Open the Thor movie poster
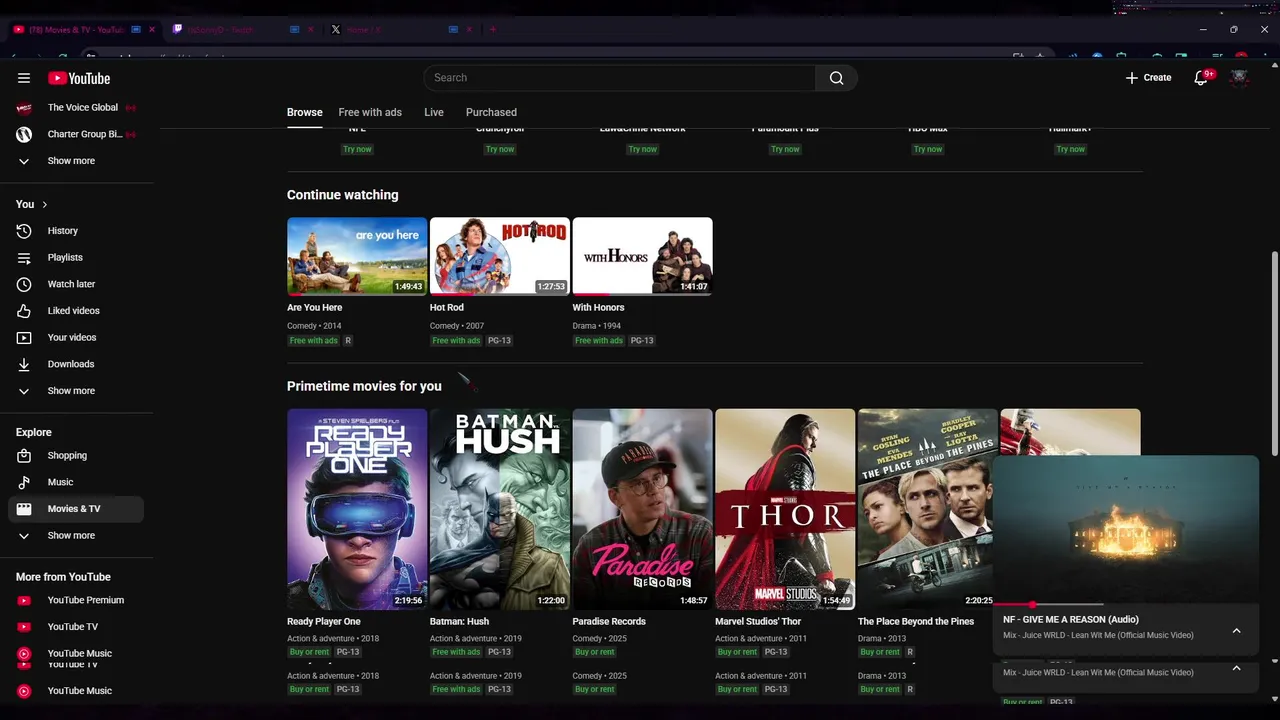Viewport: 1280px width, 720px height. click(x=785, y=509)
